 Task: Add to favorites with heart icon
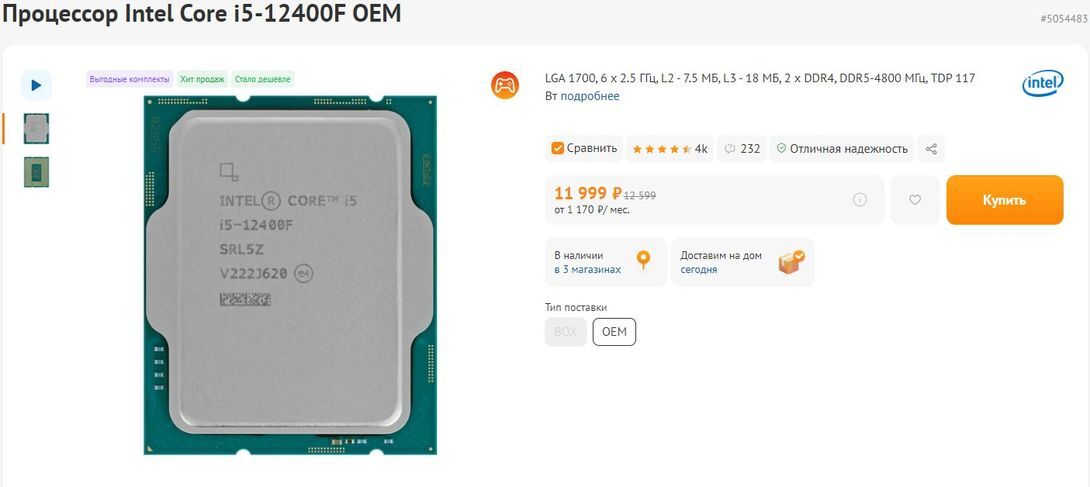(x=915, y=200)
